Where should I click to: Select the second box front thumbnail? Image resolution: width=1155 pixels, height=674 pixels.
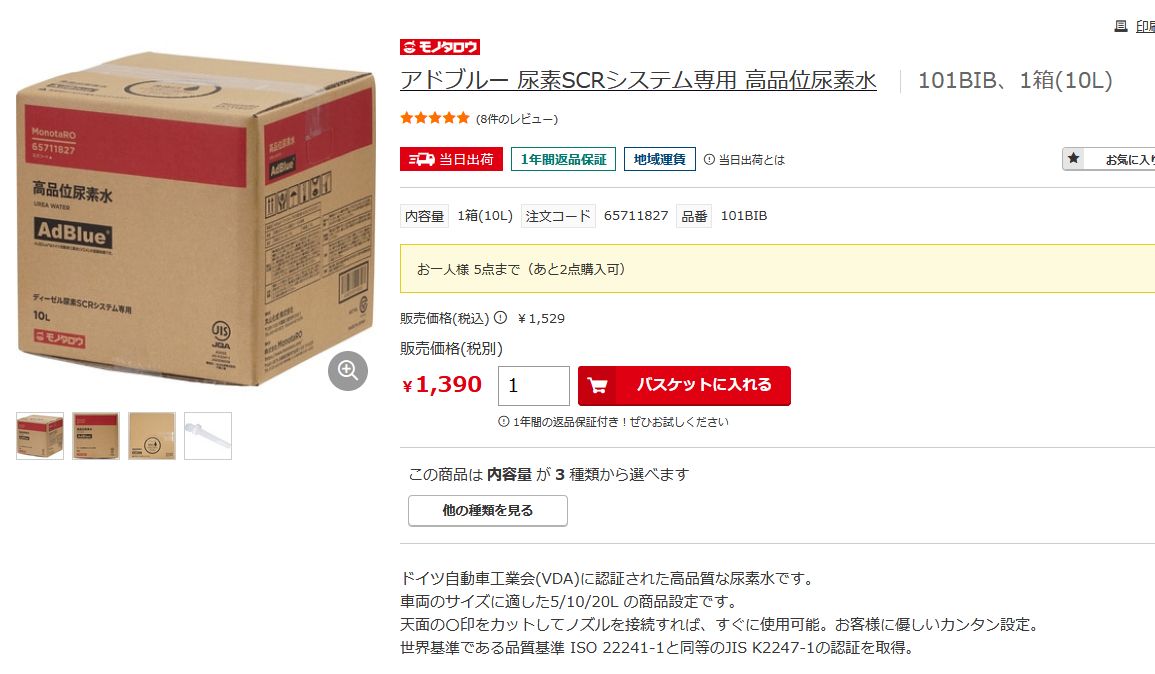click(96, 436)
